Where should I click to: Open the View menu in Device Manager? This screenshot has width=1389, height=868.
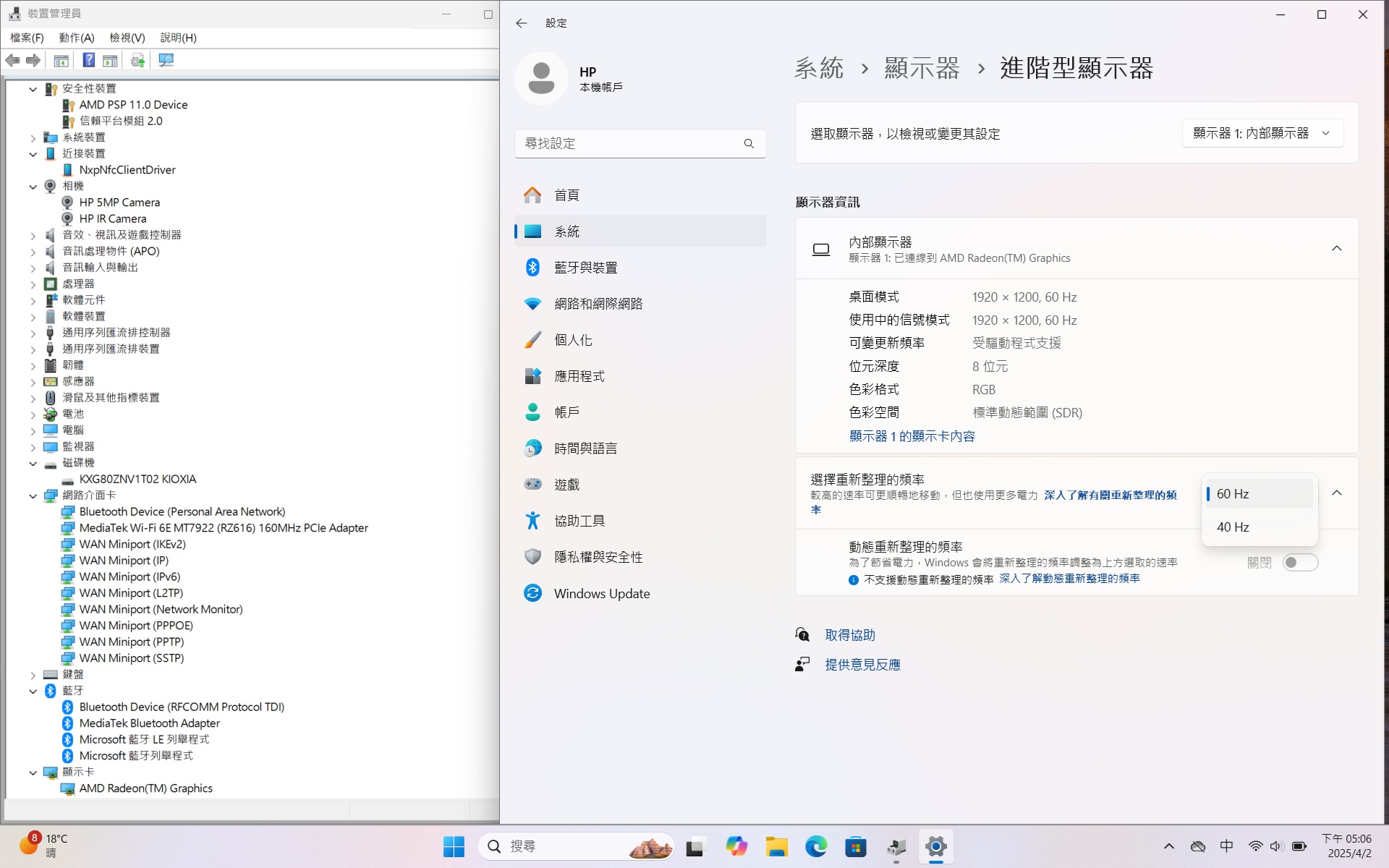[127, 38]
